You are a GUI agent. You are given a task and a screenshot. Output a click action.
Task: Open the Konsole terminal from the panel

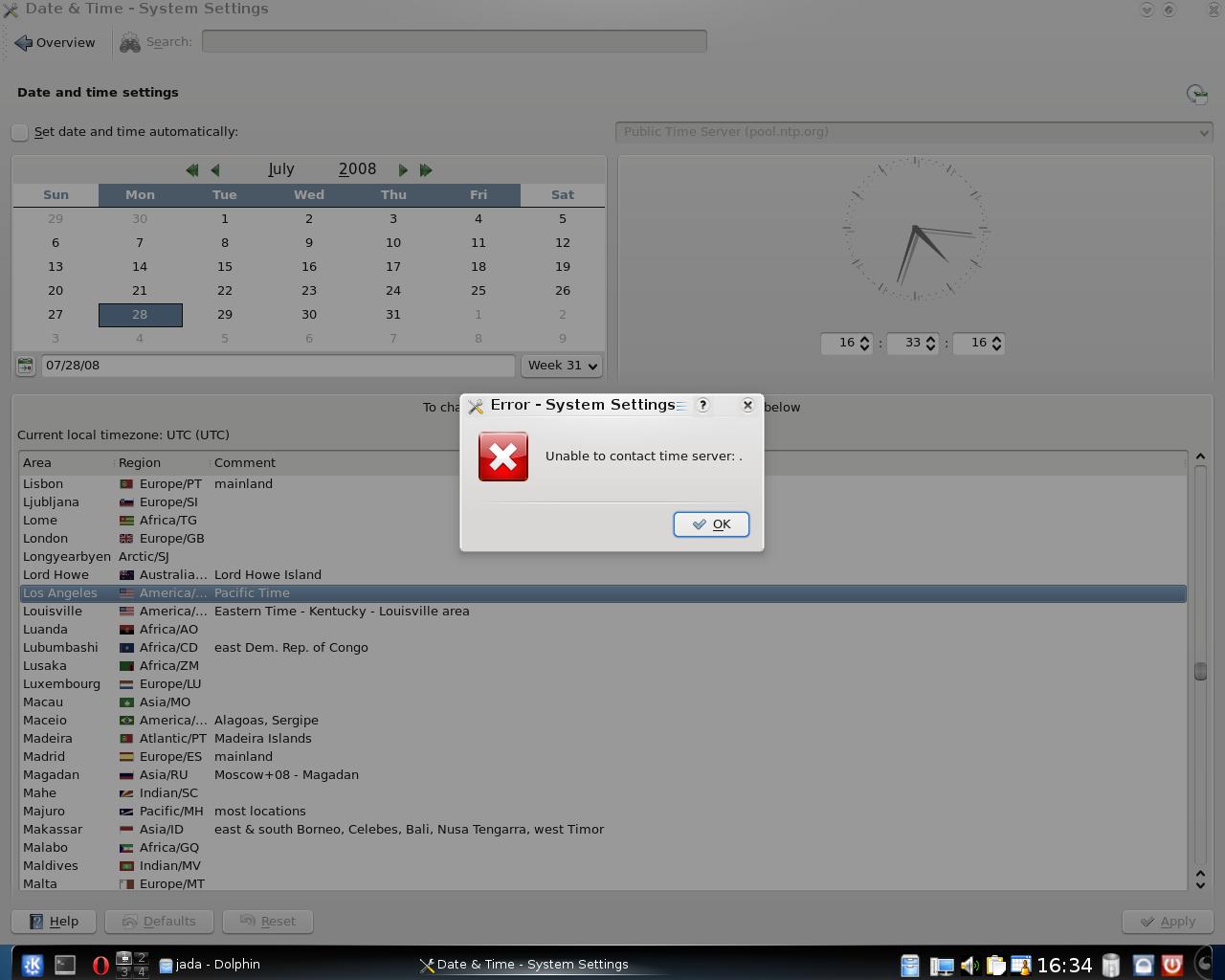tap(65, 965)
